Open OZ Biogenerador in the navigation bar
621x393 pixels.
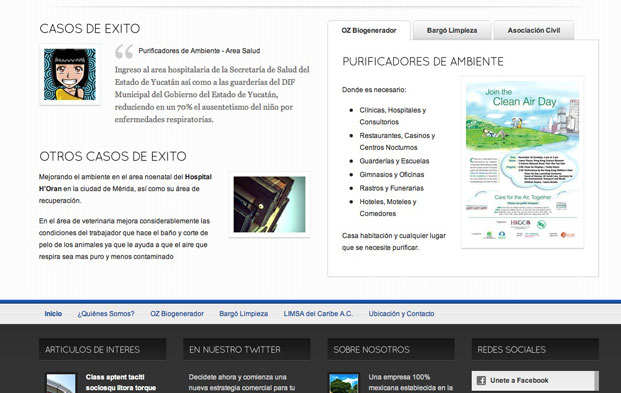tap(177, 314)
